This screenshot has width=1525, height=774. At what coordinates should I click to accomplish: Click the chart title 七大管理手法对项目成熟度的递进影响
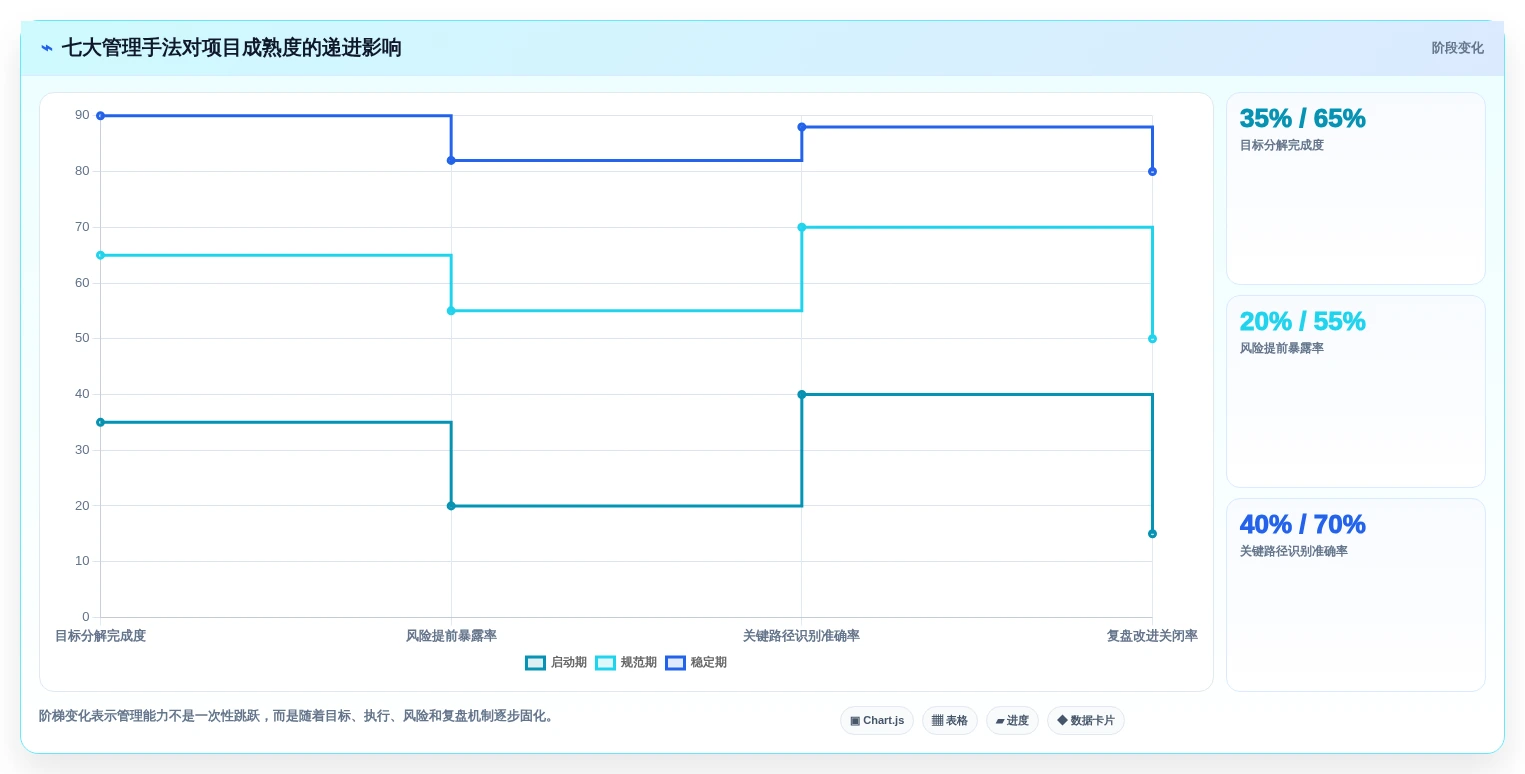[x=232, y=48]
